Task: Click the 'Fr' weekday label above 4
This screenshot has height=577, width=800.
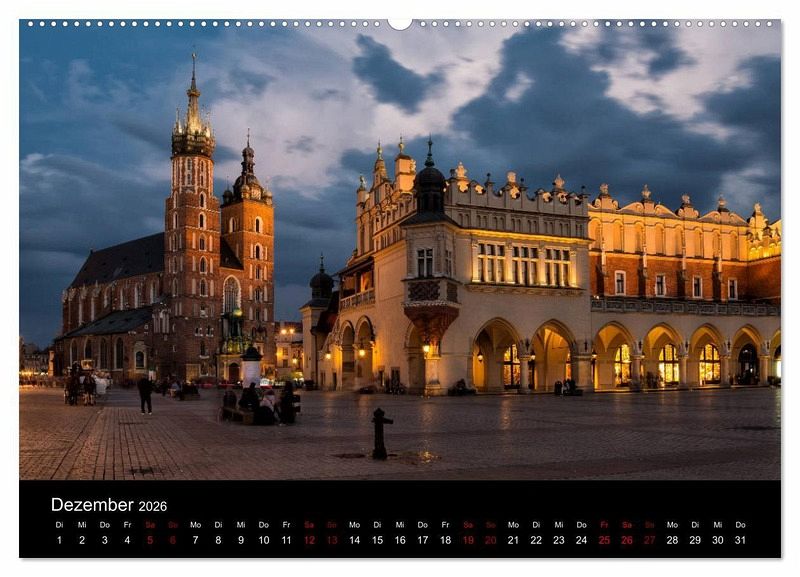Action: click(127, 524)
